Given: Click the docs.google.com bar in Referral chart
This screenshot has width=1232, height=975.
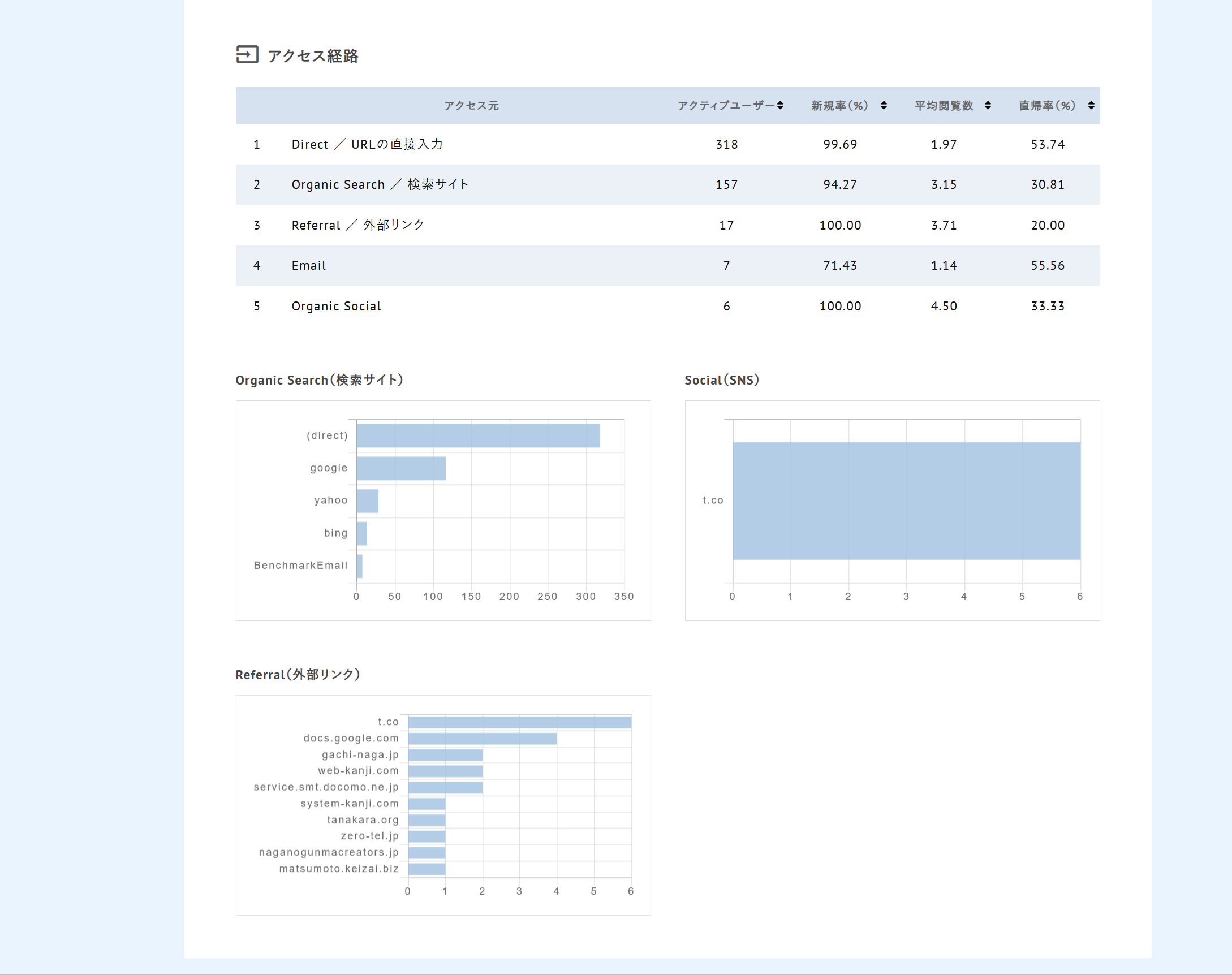Looking at the screenshot, I should click(483, 739).
